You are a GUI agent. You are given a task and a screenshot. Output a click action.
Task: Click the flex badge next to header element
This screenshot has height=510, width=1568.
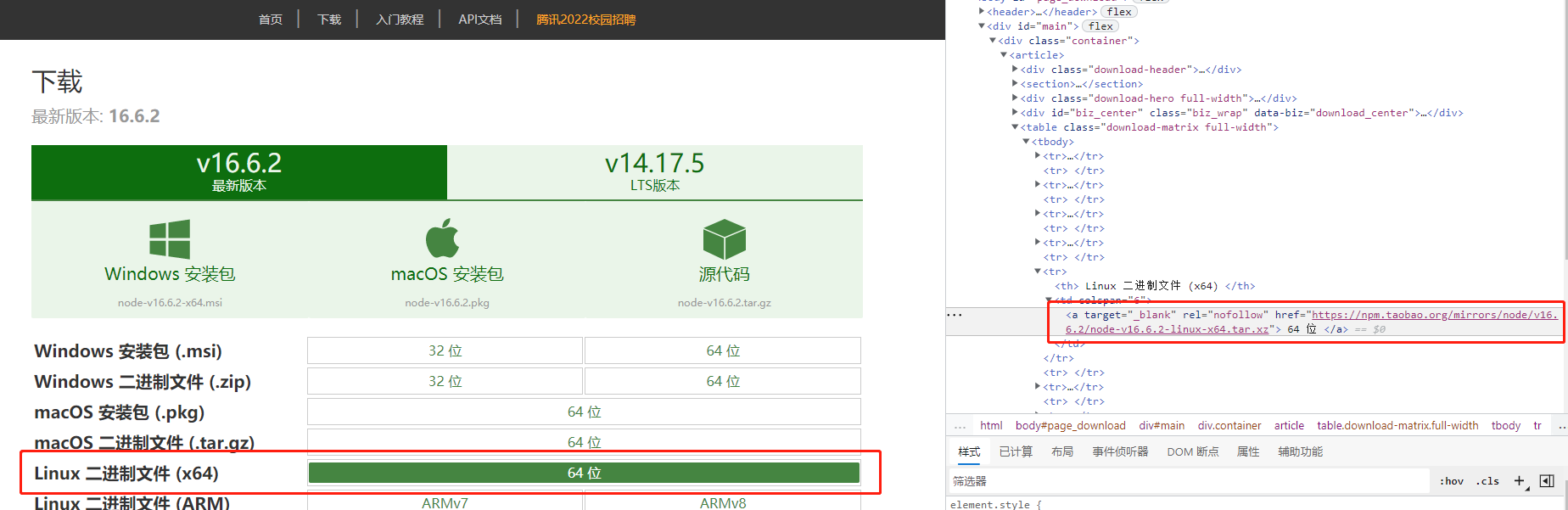tap(1119, 12)
